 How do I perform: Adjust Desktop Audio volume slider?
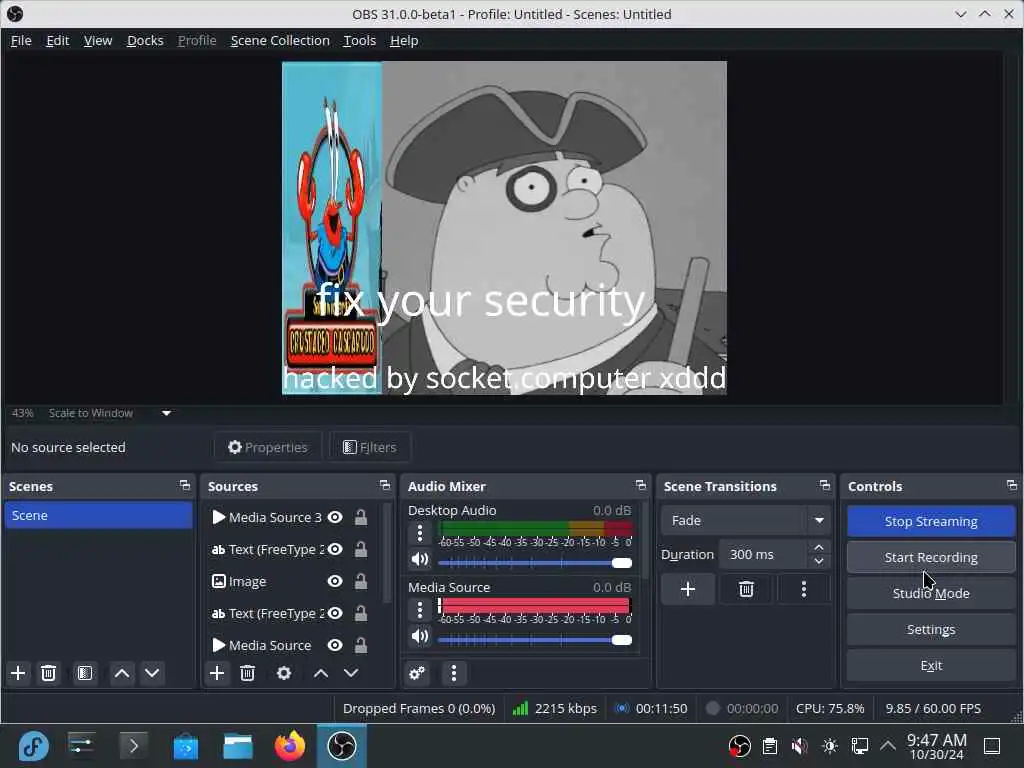tap(535, 563)
